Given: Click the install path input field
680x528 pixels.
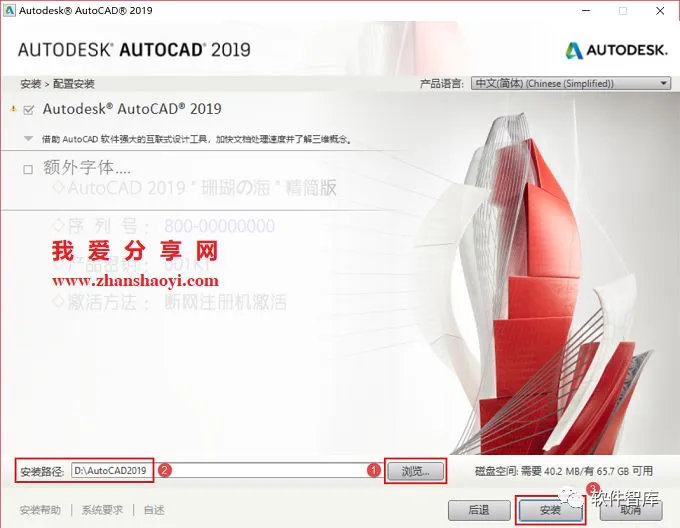Looking at the screenshot, I should (x=227, y=470).
